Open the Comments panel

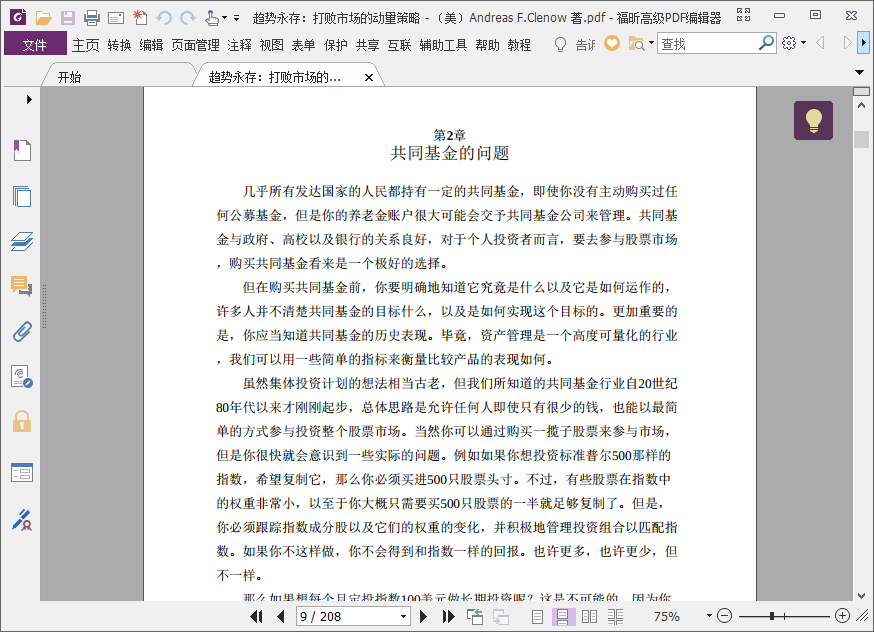pyautogui.click(x=22, y=286)
